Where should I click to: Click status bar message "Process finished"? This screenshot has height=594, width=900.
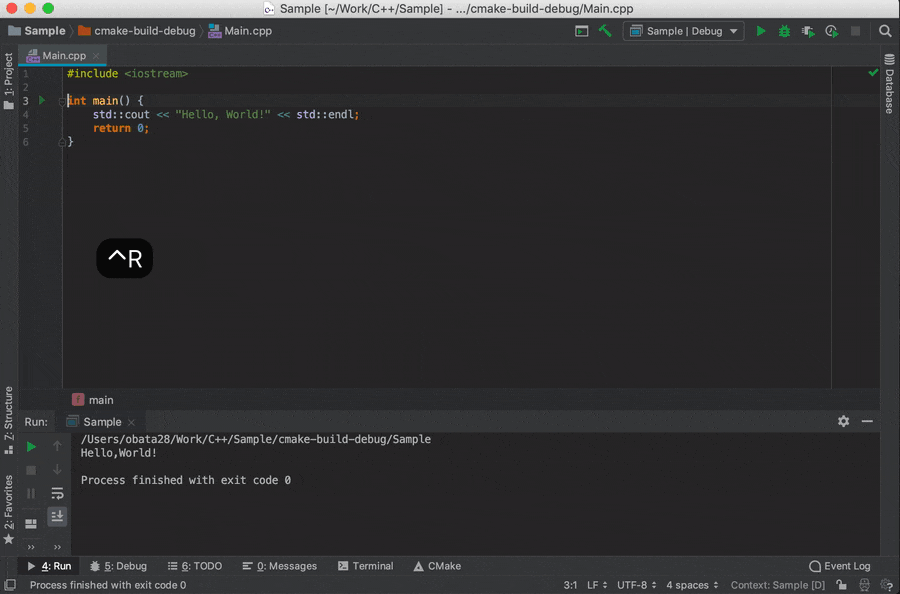(x=108, y=585)
